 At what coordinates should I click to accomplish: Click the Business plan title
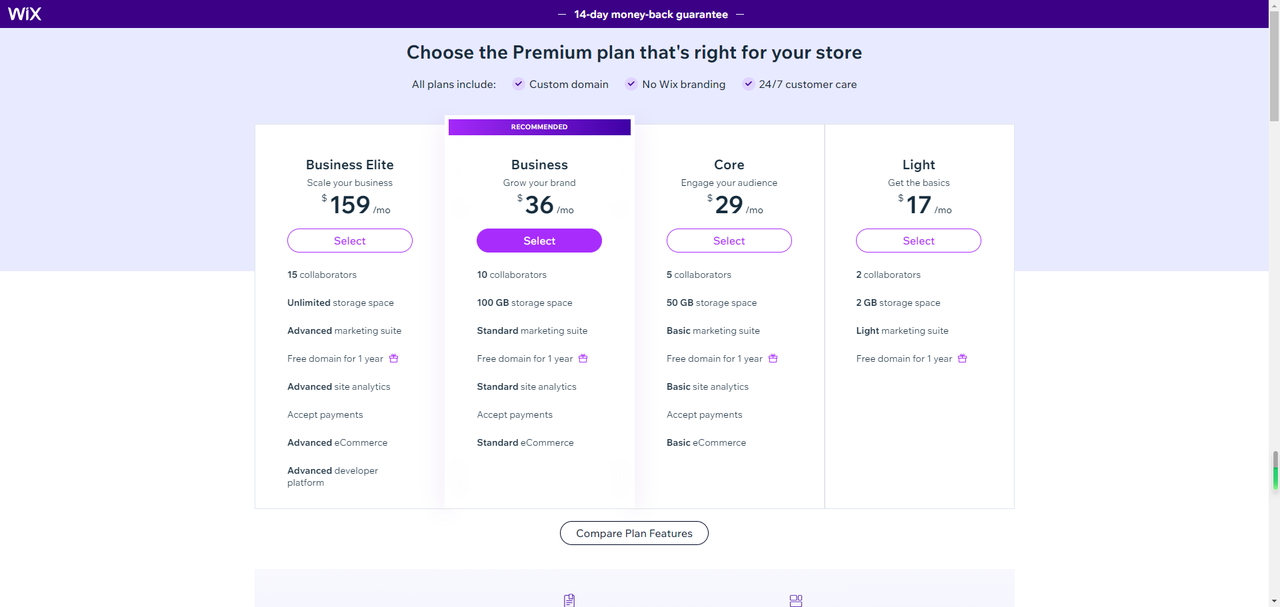click(539, 165)
